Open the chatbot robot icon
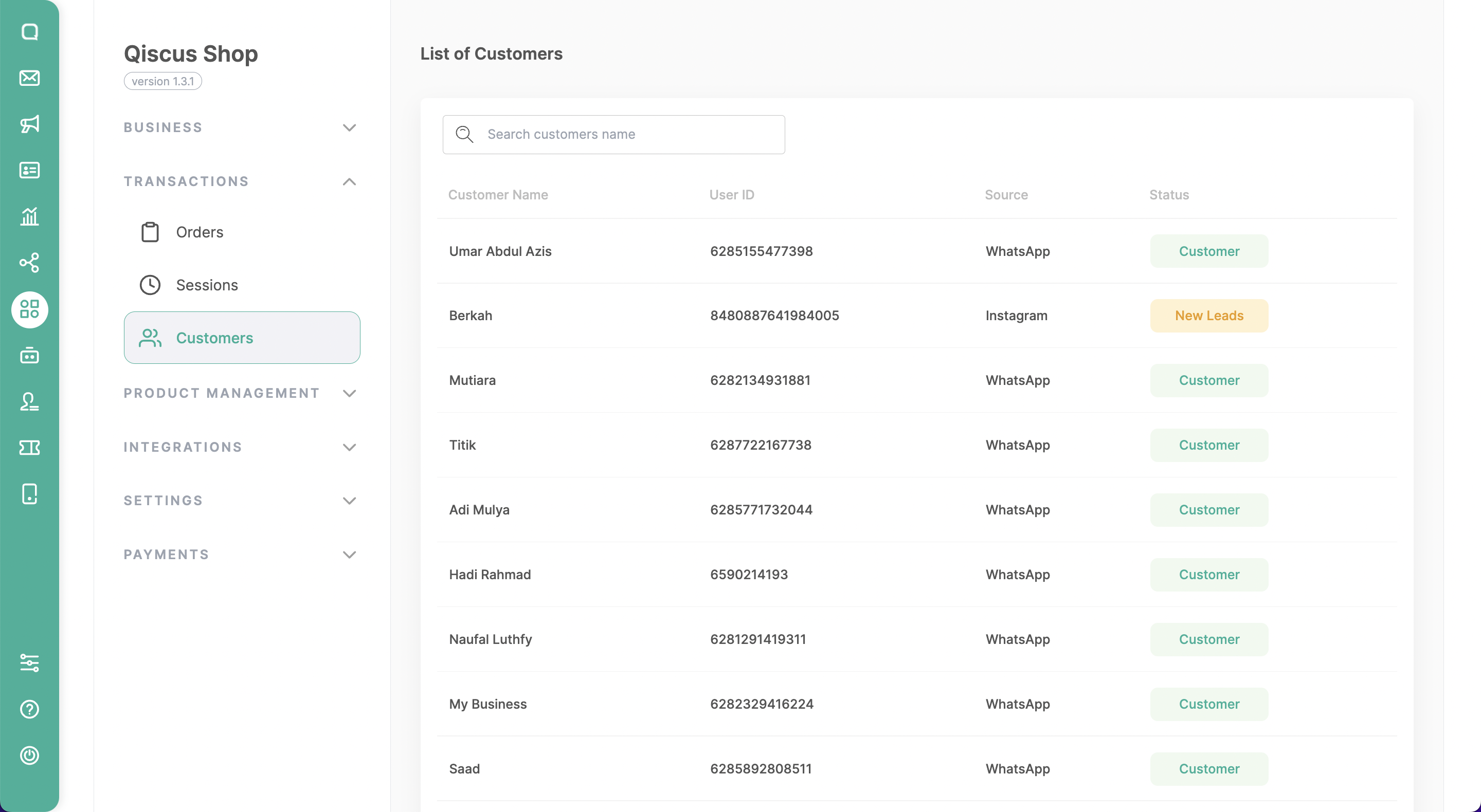Viewport: 1481px width, 812px height. tap(29, 356)
